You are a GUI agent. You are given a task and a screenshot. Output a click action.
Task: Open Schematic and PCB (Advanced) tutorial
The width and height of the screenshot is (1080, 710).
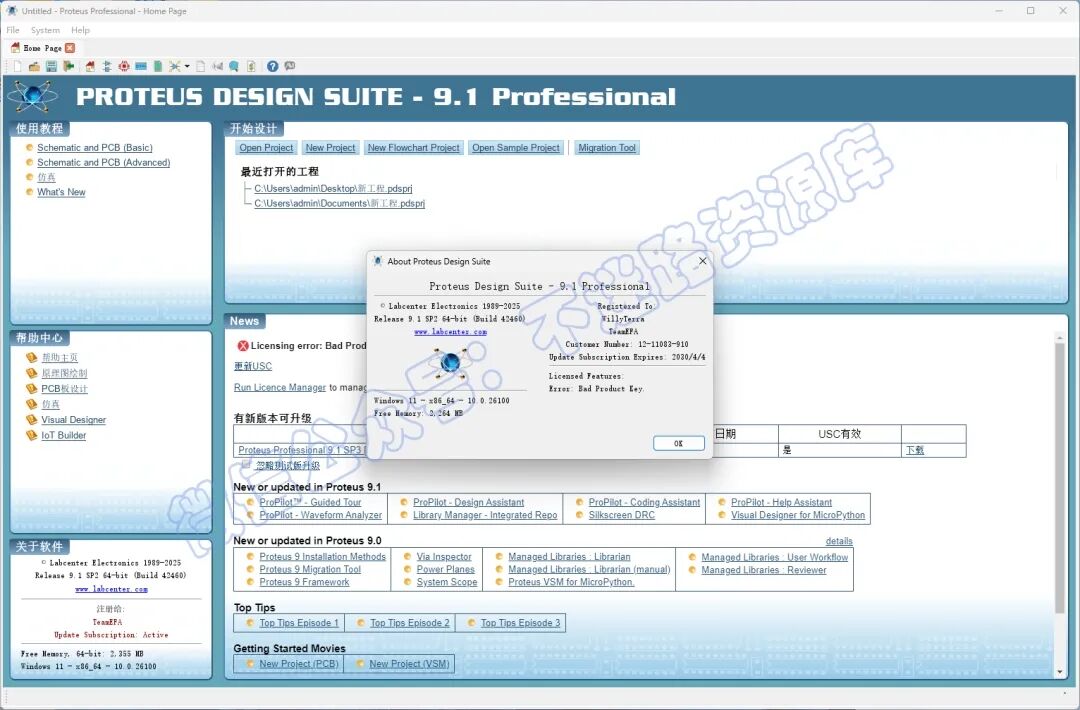[103, 163]
